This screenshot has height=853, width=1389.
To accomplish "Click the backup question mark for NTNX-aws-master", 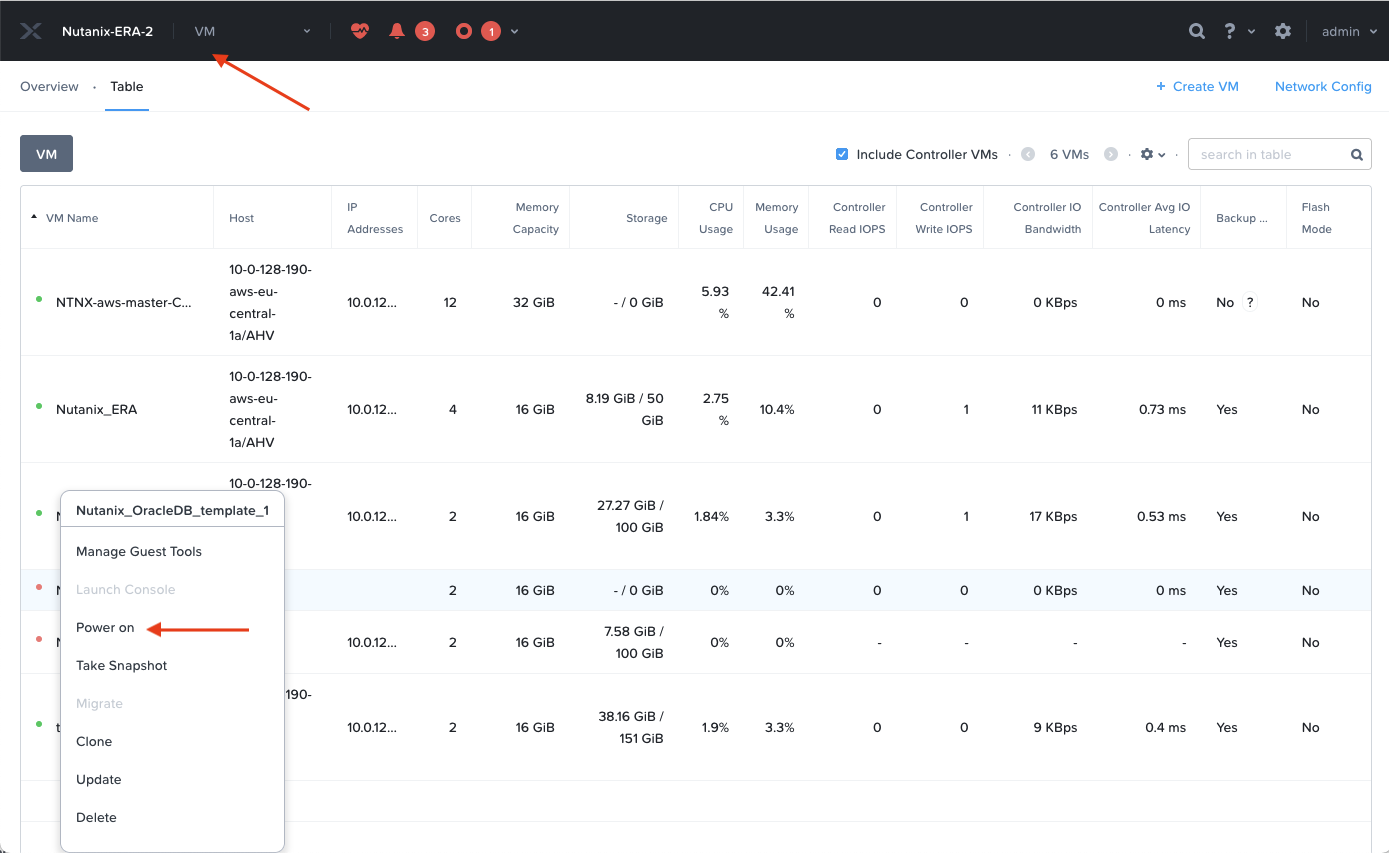I will pos(1250,302).
